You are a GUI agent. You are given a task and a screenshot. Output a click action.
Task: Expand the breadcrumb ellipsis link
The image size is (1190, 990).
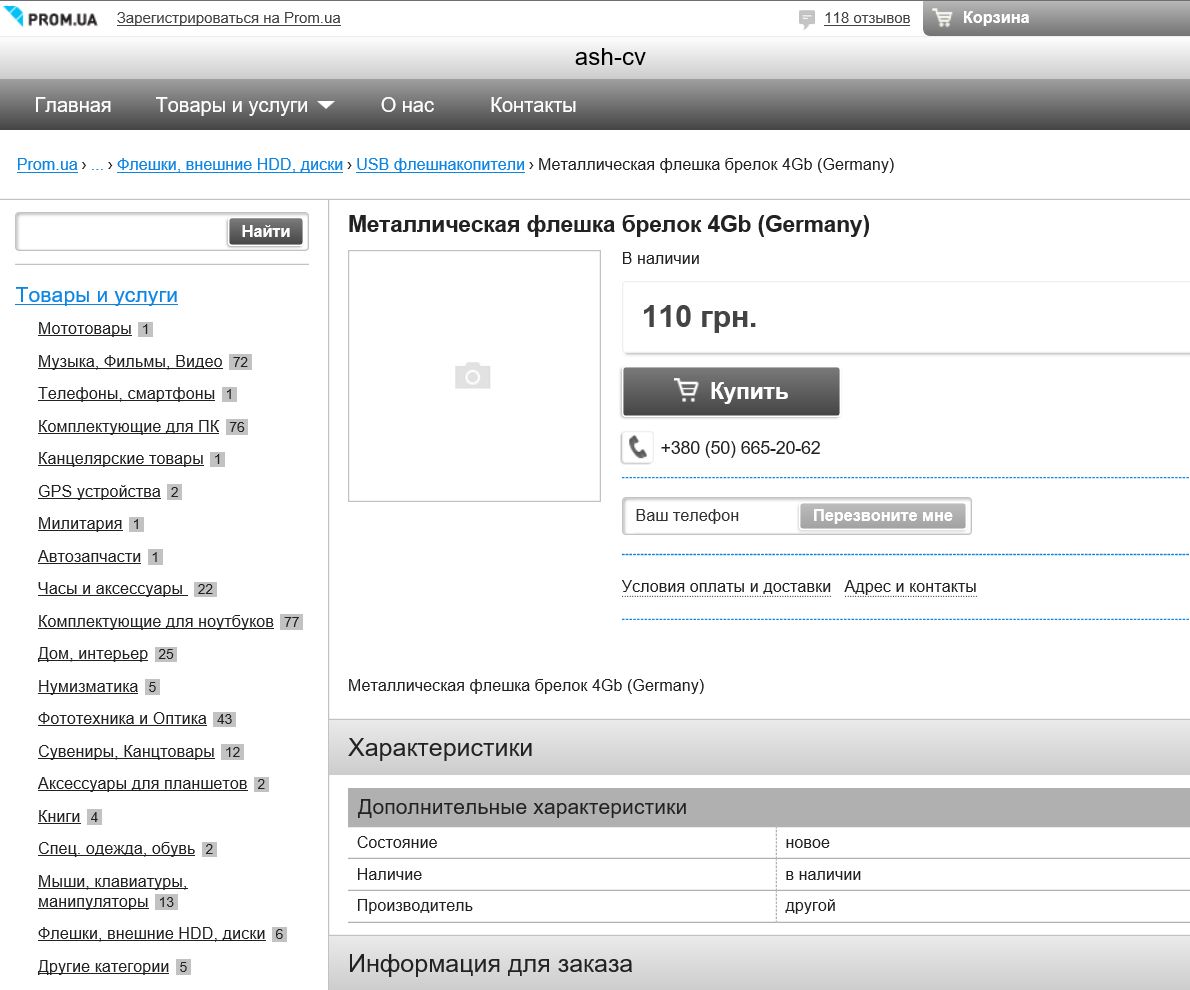click(97, 165)
